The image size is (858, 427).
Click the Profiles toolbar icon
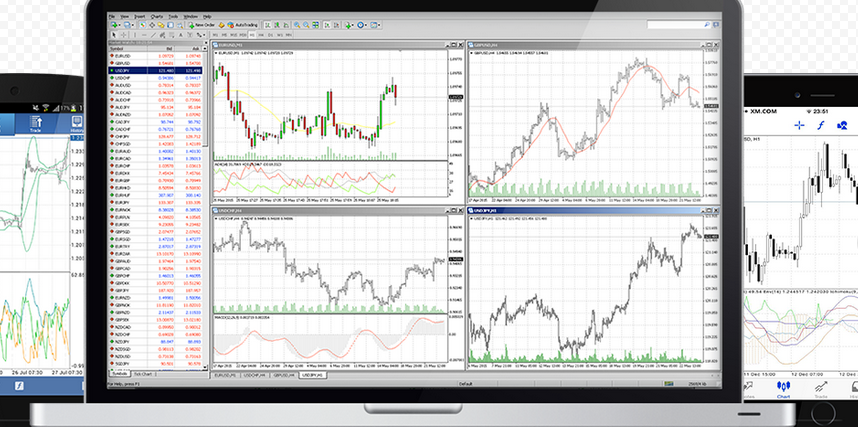[126, 25]
